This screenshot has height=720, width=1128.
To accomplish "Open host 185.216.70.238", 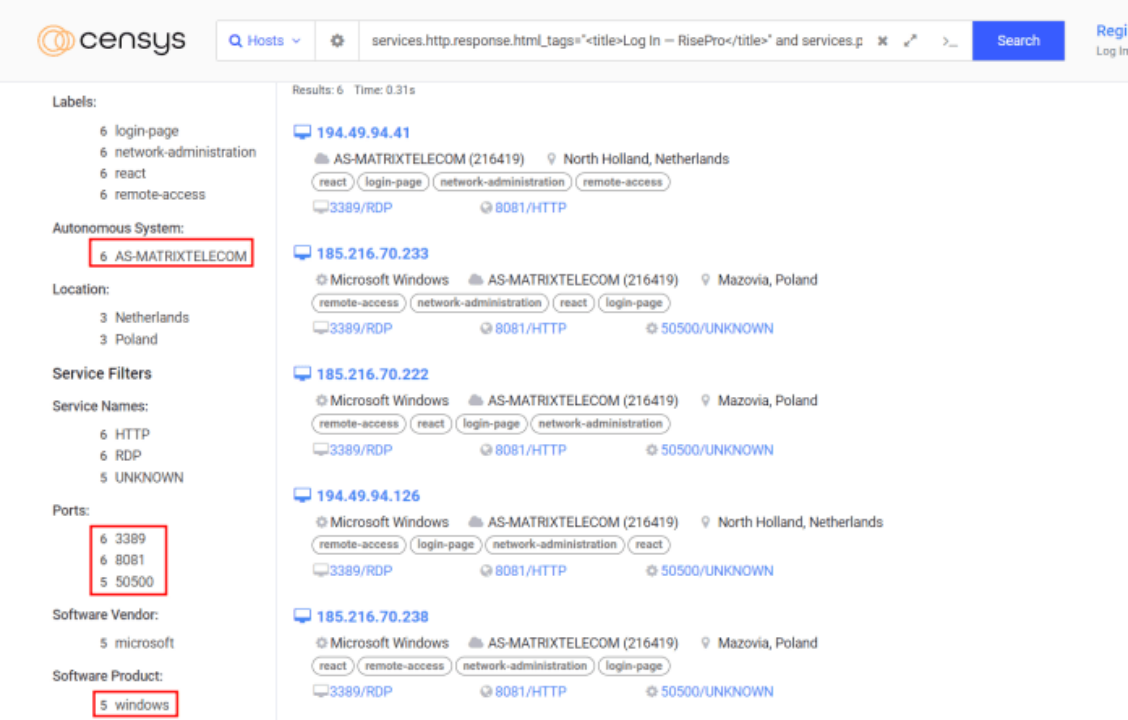I will pos(373,617).
